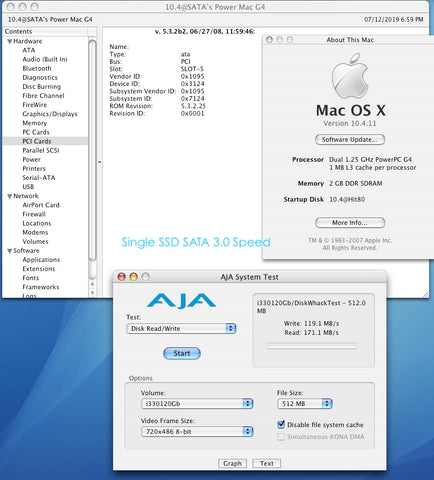Image resolution: width=434 pixels, height=480 pixels.
Task: Toggle Disable file system cache checkbox
Action: click(281, 425)
